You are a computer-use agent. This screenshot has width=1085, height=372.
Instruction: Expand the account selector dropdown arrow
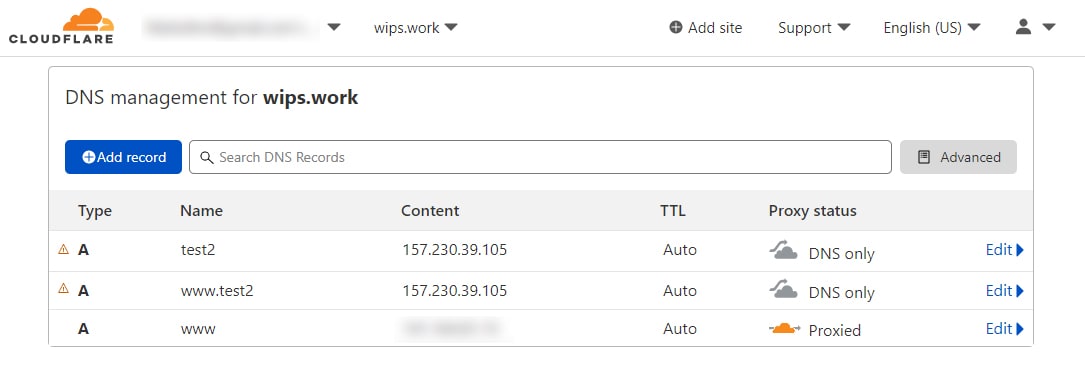pyautogui.click(x=334, y=28)
